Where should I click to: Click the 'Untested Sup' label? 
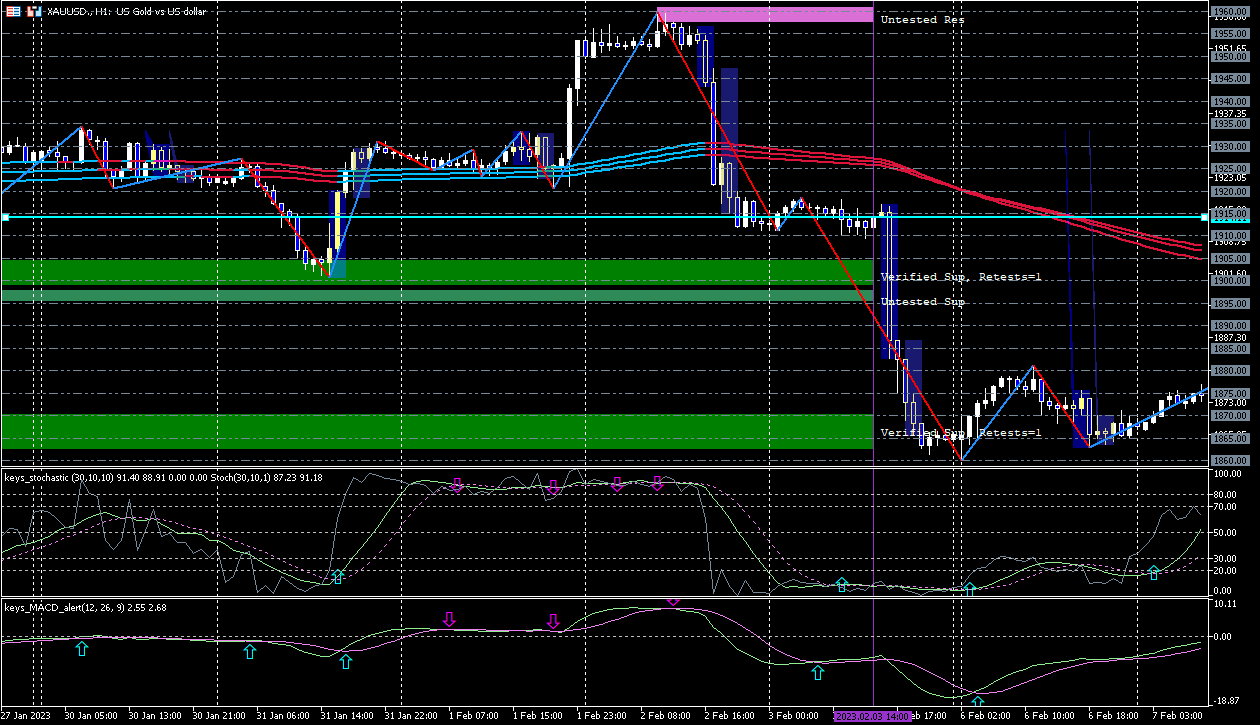click(x=922, y=301)
